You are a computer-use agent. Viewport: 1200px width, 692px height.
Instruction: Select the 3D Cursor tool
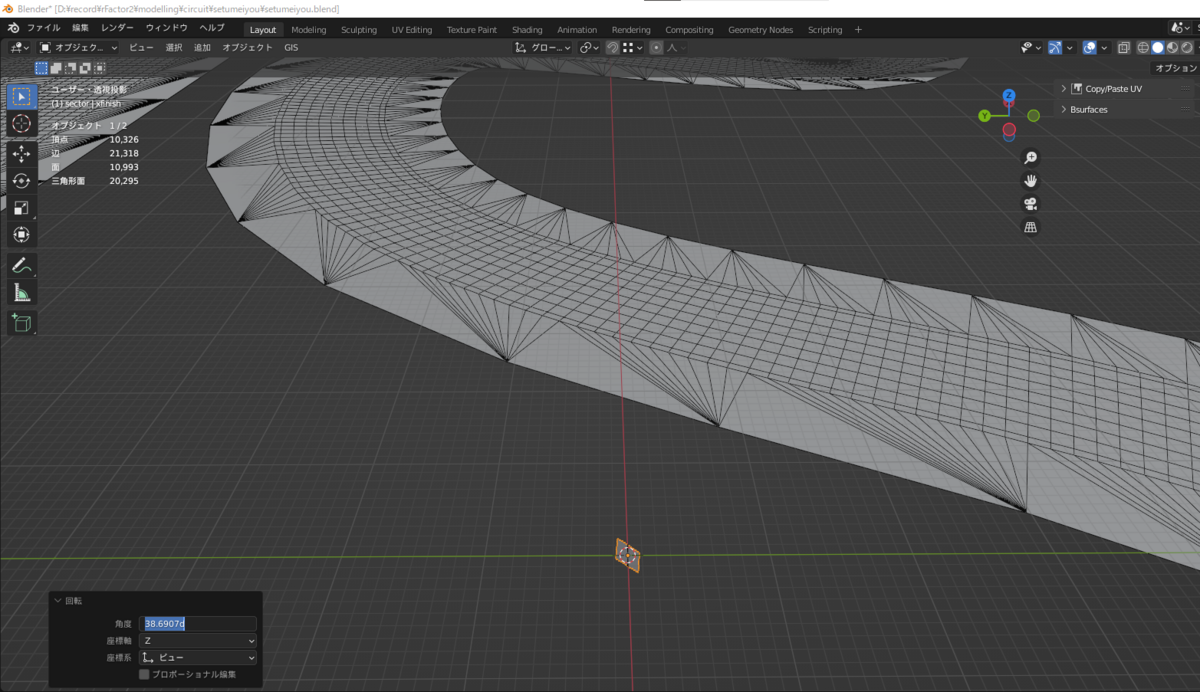click(x=22, y=124)
